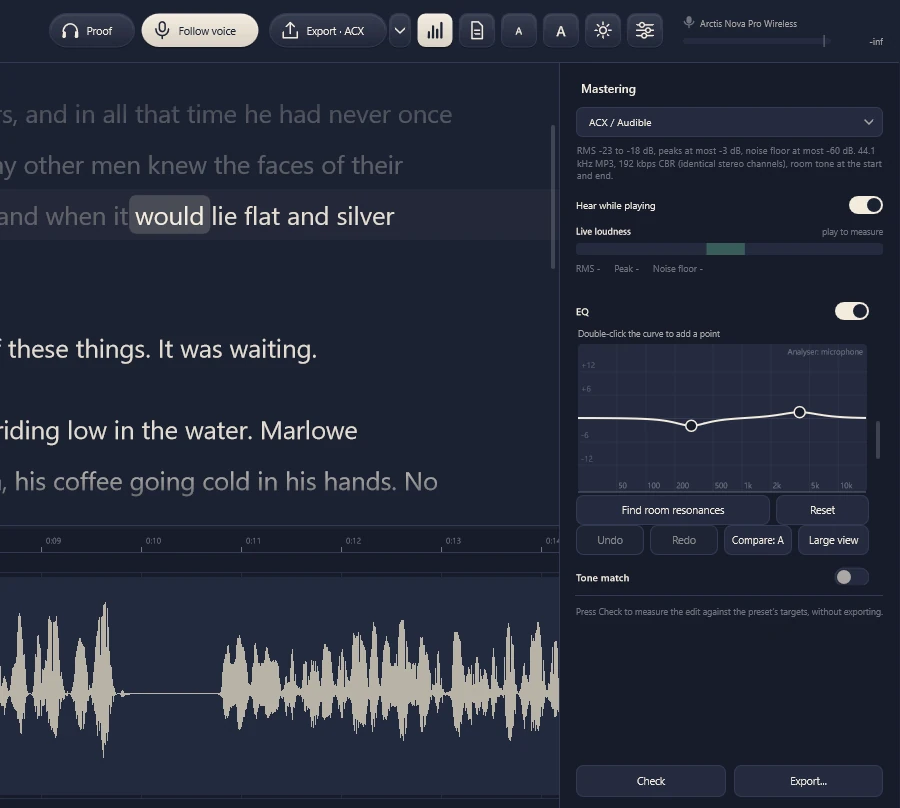Image resolution: width=900 pixels, height=808 pixels.
Task: Decrease text size with small A
Action: pyautogui.click(x=519, y=31)
